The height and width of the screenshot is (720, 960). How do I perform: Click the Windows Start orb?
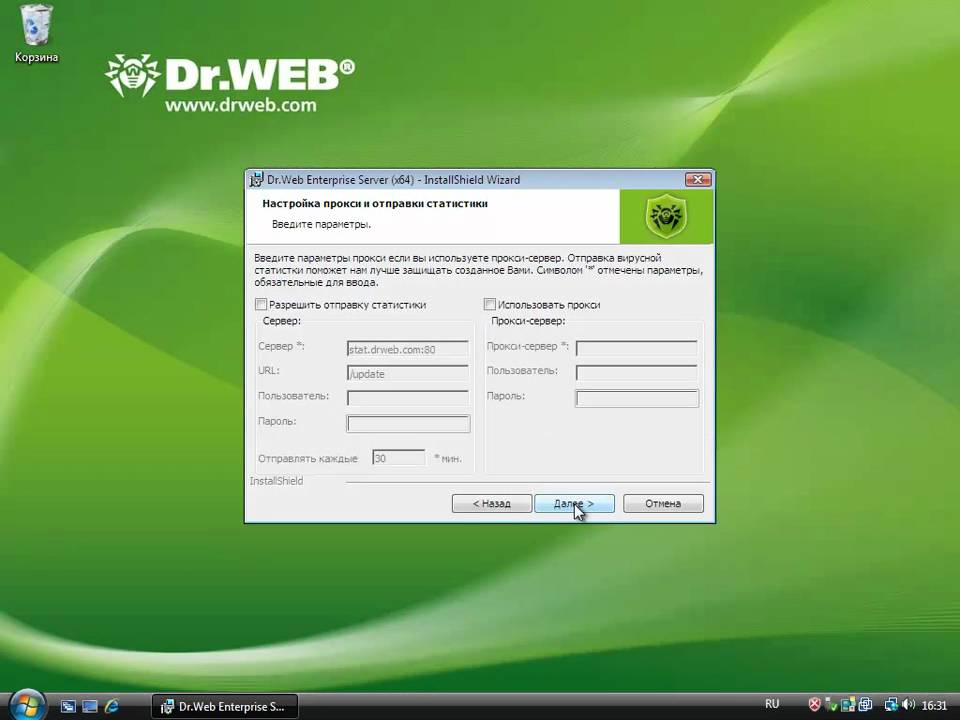click(28, 705)
